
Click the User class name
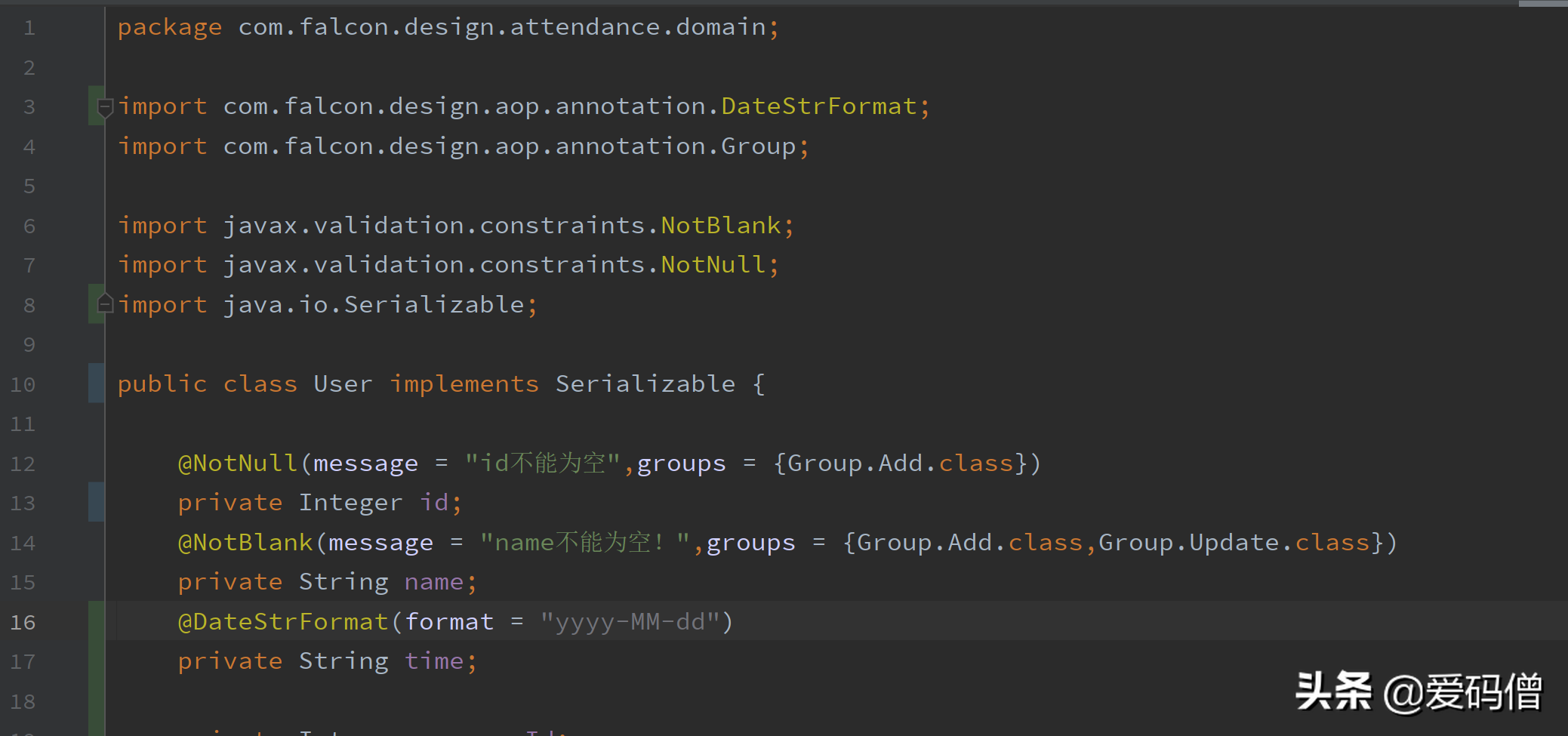coord(343,384)
